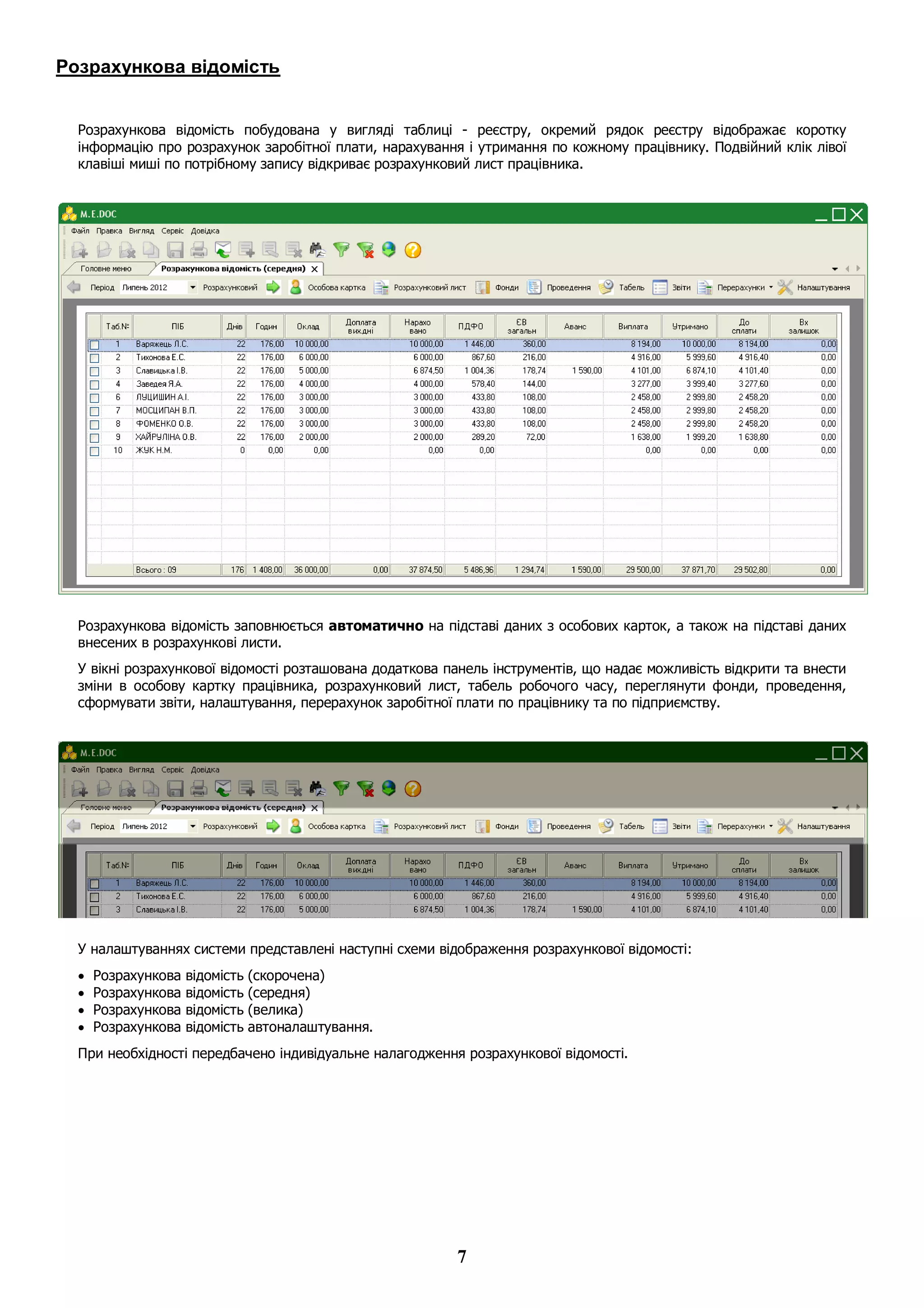Switch to Головне меню tab in upper window
924x1308 pixels.
(x=106, y=268)
